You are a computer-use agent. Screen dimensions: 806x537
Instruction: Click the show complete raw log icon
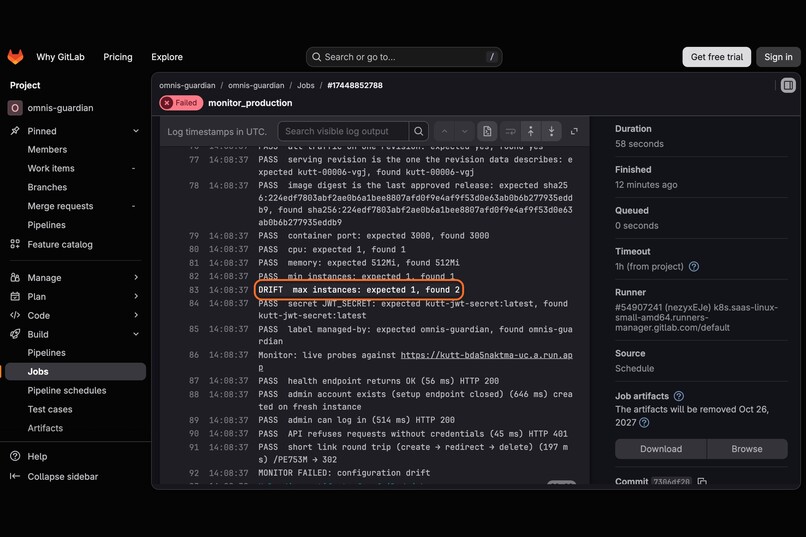click(487, 132)
